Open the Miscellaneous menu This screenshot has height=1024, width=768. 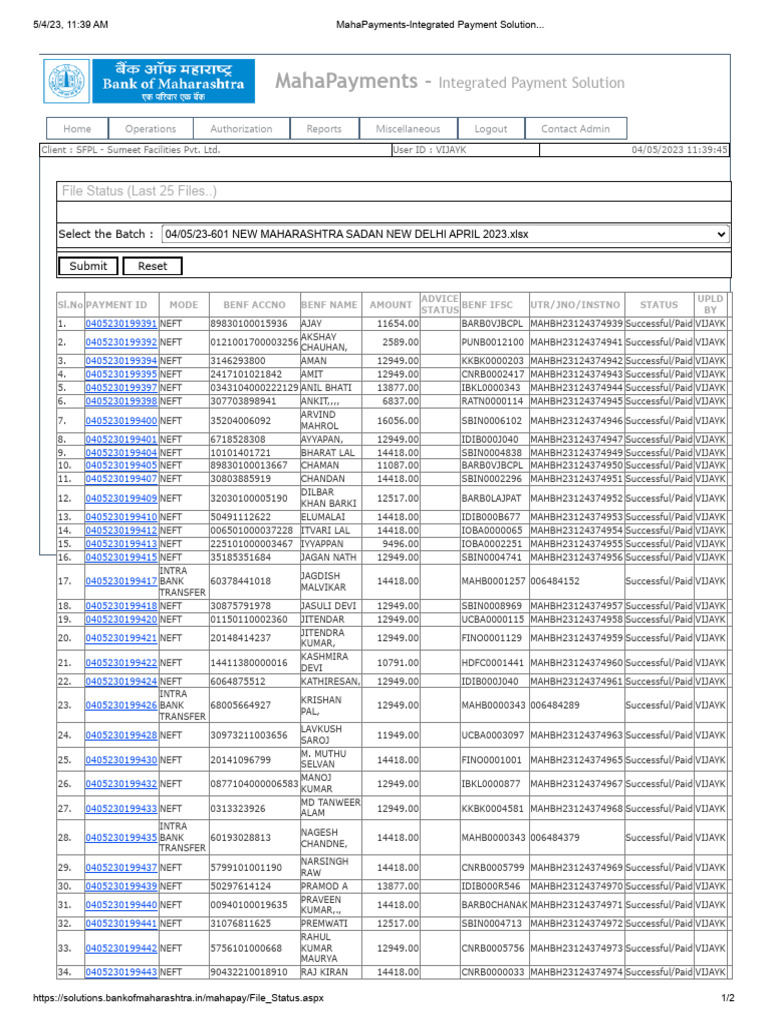pos(408,129)
